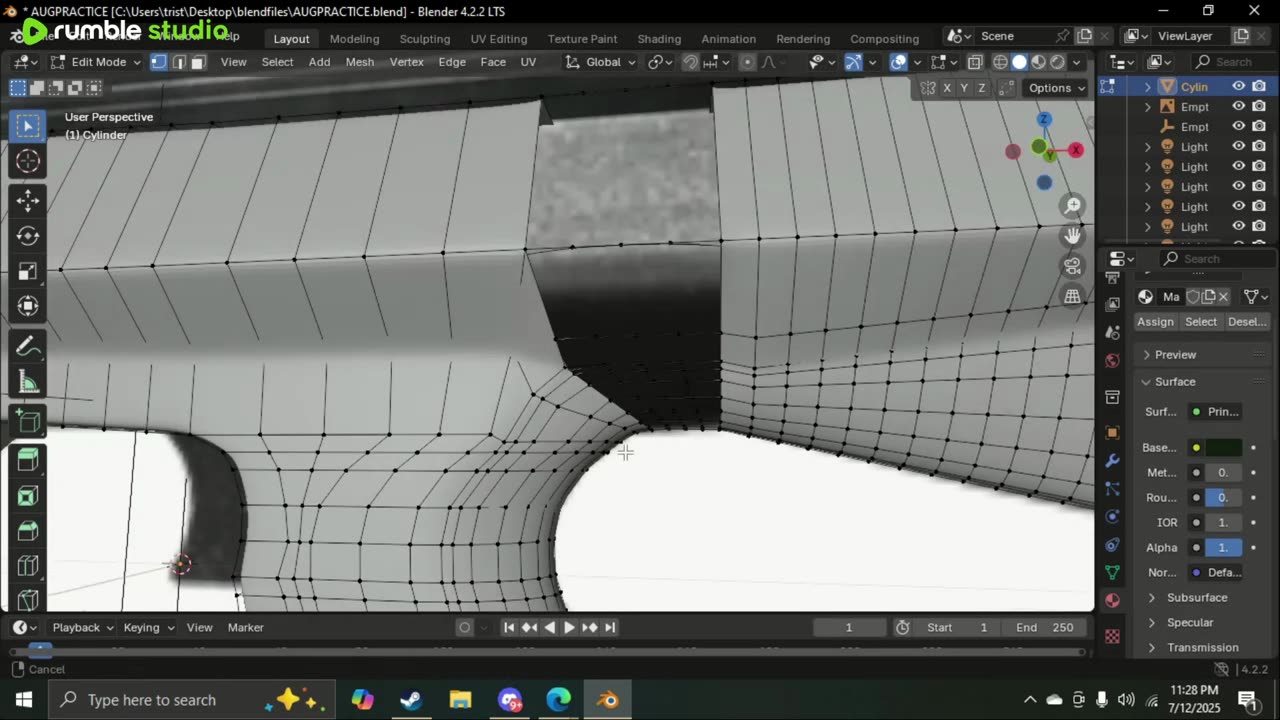Click the Assign material button

point(1155,322)
